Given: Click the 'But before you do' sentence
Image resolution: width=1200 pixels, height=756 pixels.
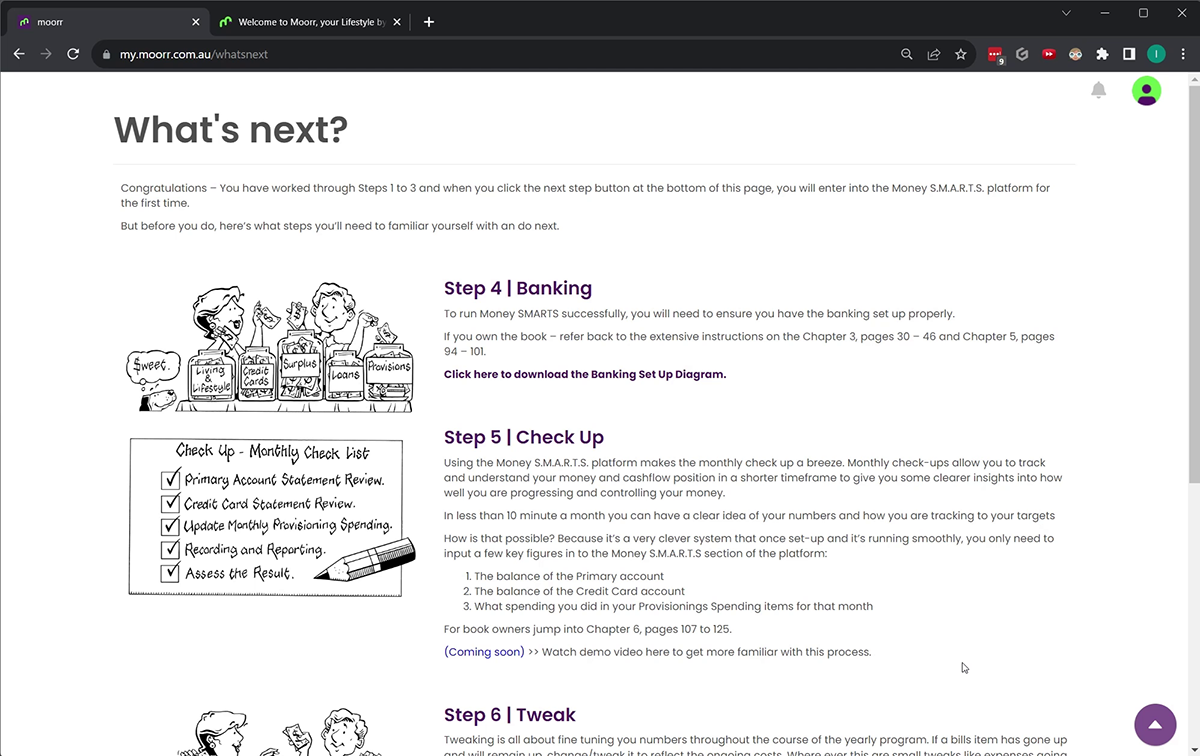Looking at the screenshot, I should (x=340, y=226).
